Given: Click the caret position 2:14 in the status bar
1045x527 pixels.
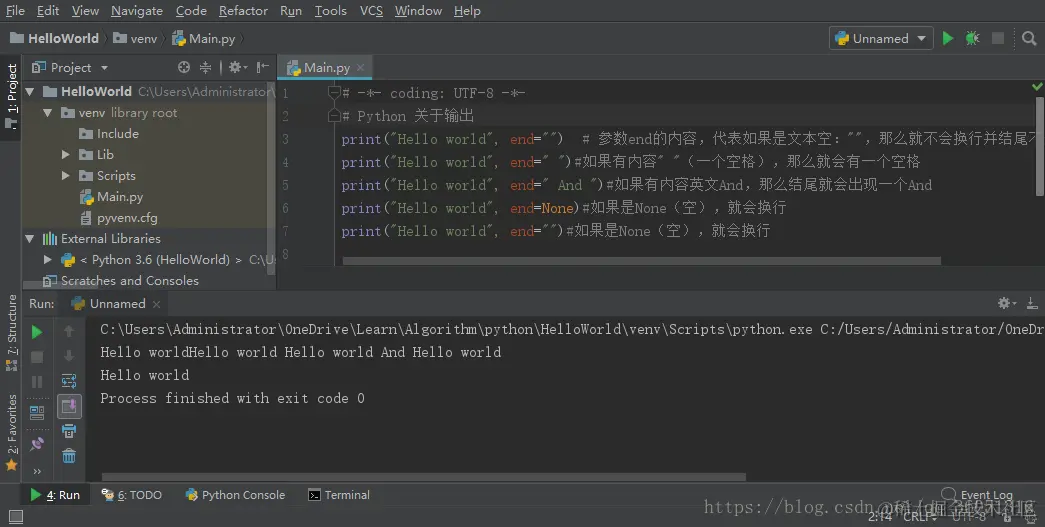Looking at the screenshot, I should pos(880,516).
